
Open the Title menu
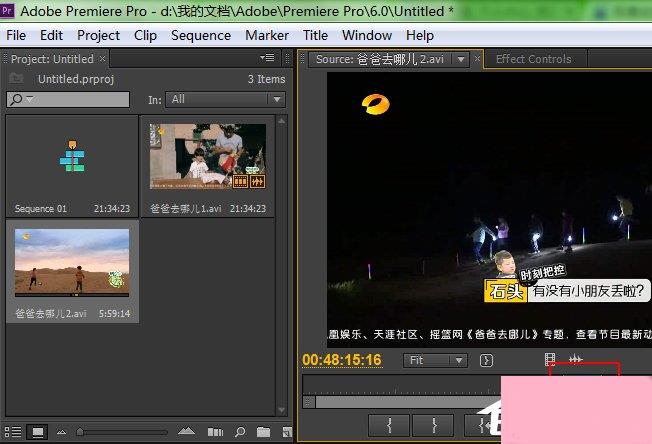point(315,35)
